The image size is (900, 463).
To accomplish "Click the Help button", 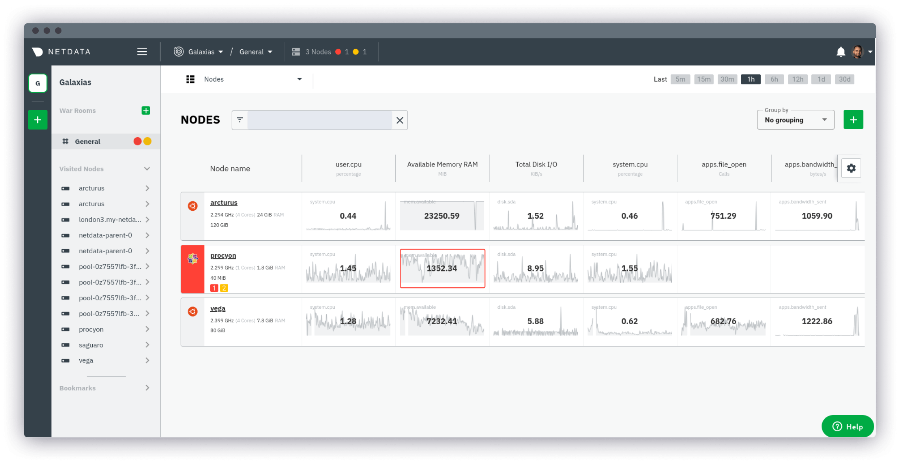I will pyautogui.click(x=847, y=426).
